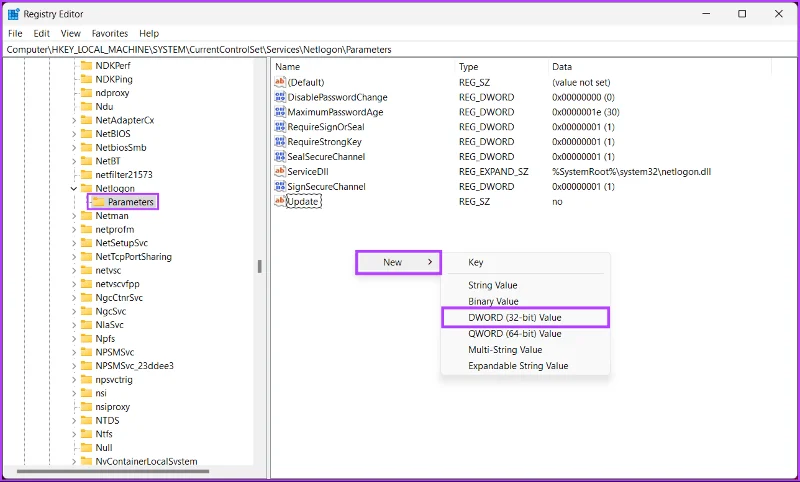
Task: Select the NgcCtnrSvc tree item
Action: point(119,297)
